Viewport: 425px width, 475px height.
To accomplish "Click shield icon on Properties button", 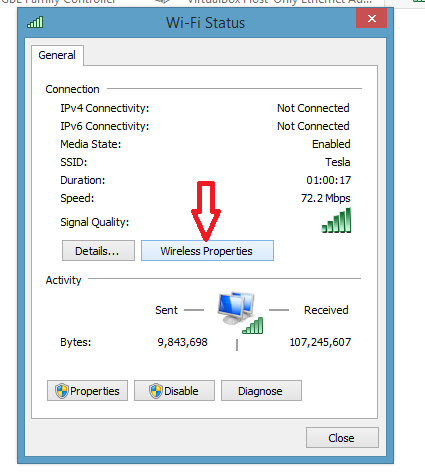I will click(62, 391).
